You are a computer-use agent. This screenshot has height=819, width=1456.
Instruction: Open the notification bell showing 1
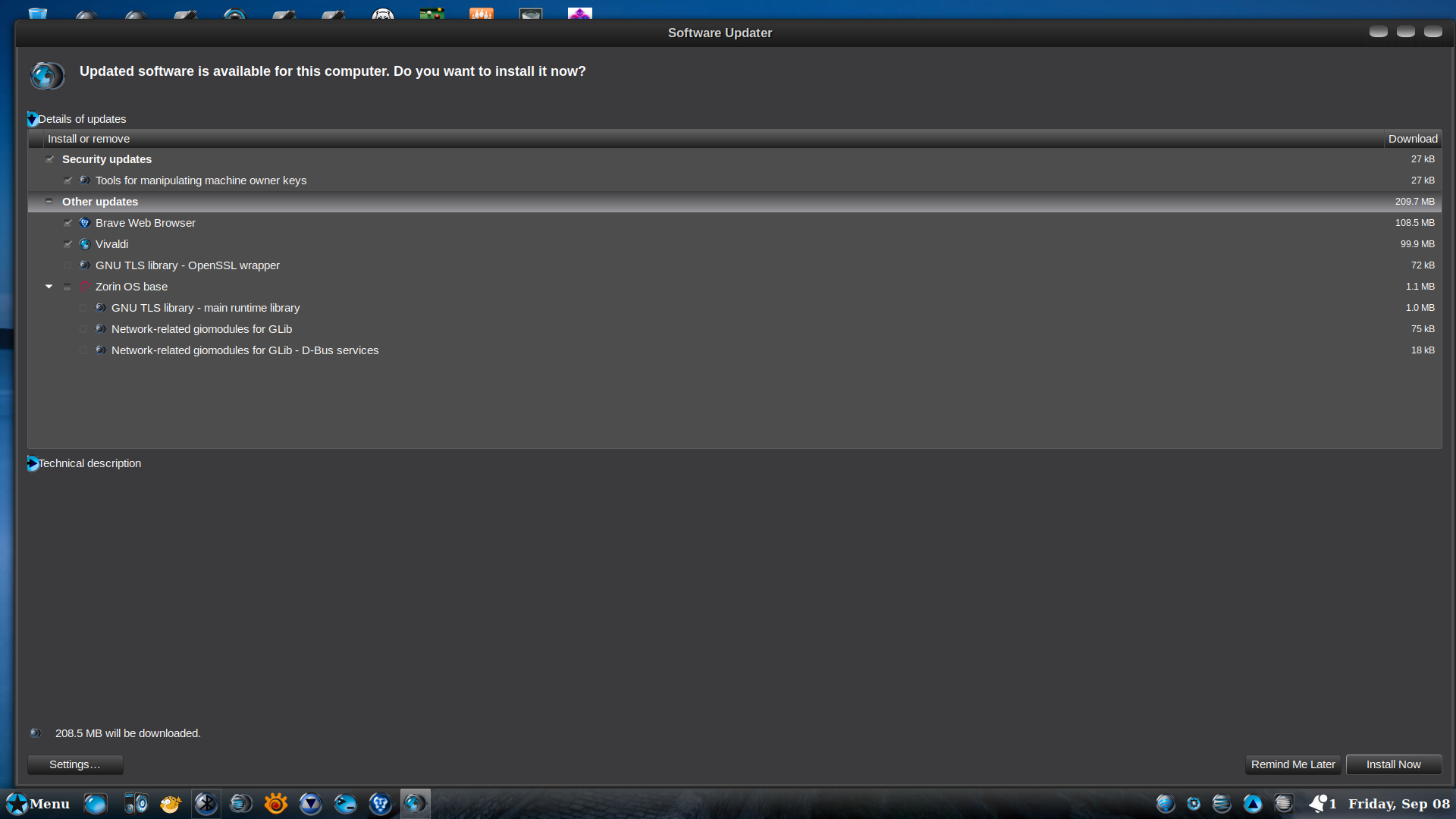tap(1323, 804)
